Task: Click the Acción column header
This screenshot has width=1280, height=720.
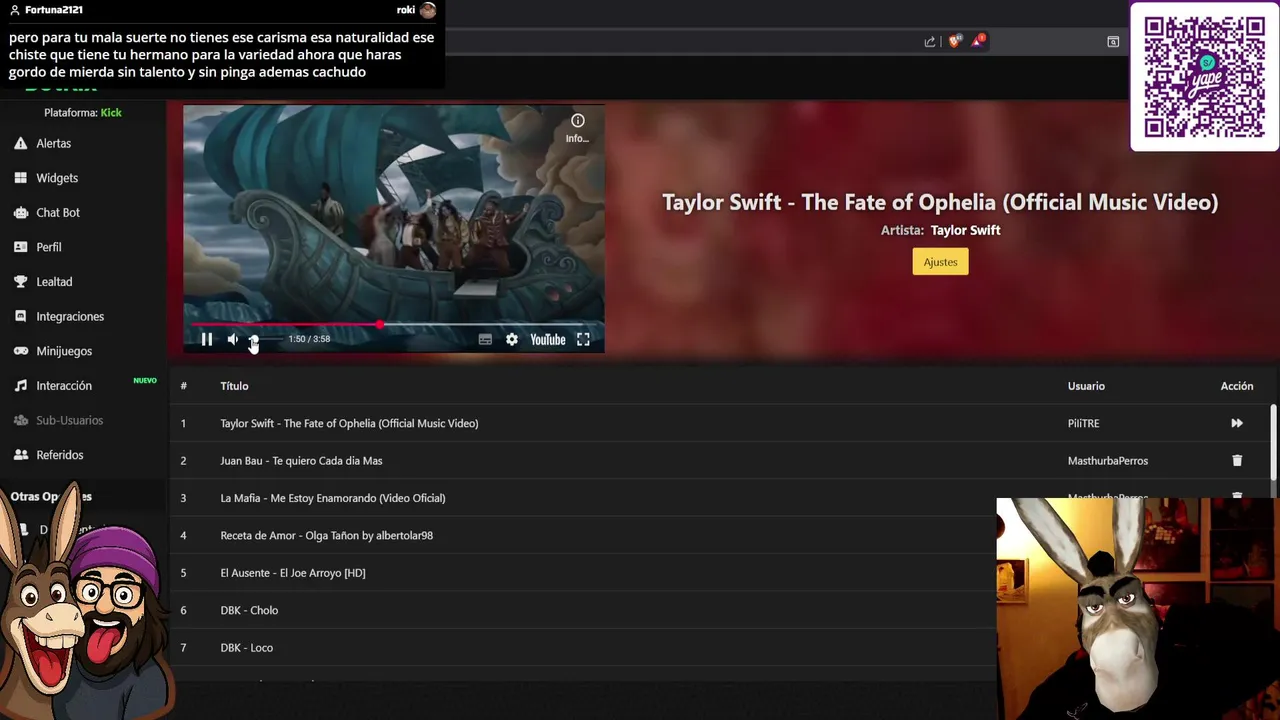Action: pos(1237,386)
